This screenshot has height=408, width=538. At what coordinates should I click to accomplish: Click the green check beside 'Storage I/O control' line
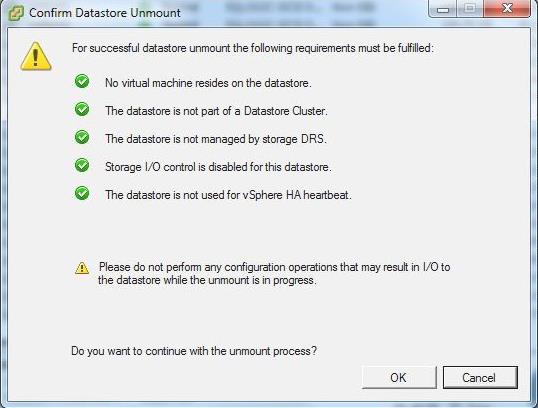click(x=82, y=165)
